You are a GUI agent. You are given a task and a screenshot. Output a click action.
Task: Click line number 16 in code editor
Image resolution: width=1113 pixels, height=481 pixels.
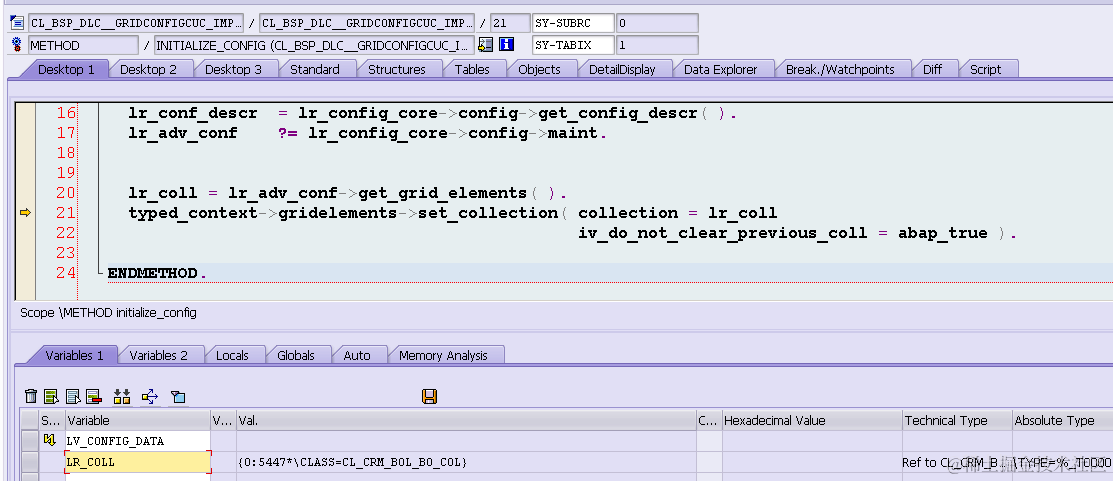coord(66,113)
